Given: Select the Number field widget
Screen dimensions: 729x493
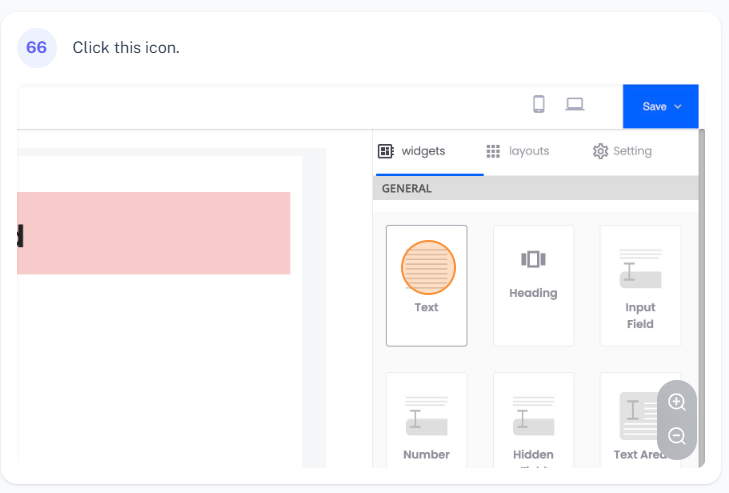Looking at the screenshot, I should click(x=426, y=416).
